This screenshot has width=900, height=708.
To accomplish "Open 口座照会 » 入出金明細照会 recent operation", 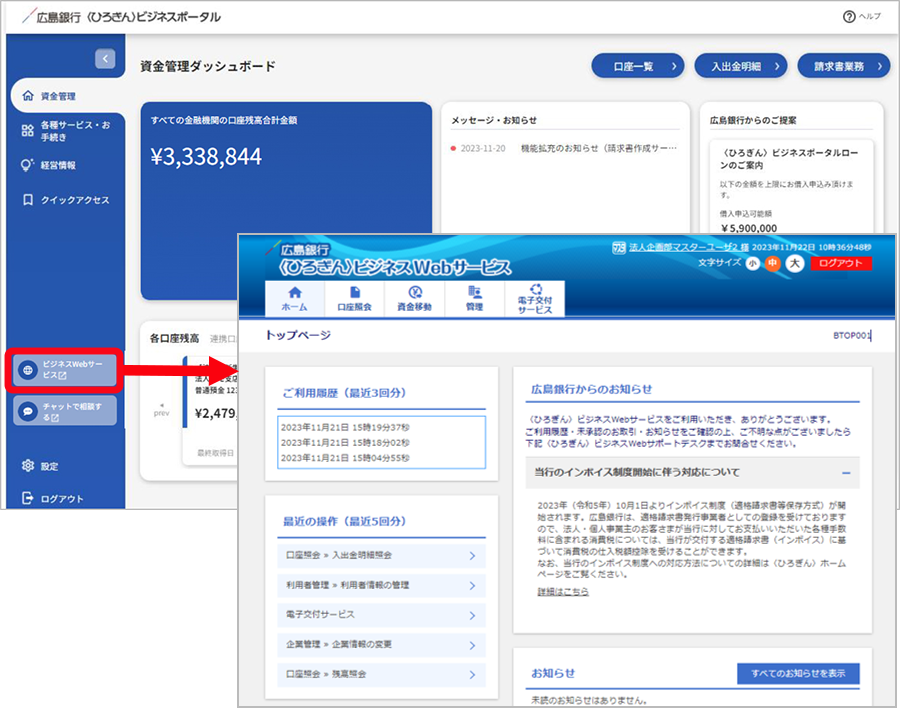I will 381,555.
